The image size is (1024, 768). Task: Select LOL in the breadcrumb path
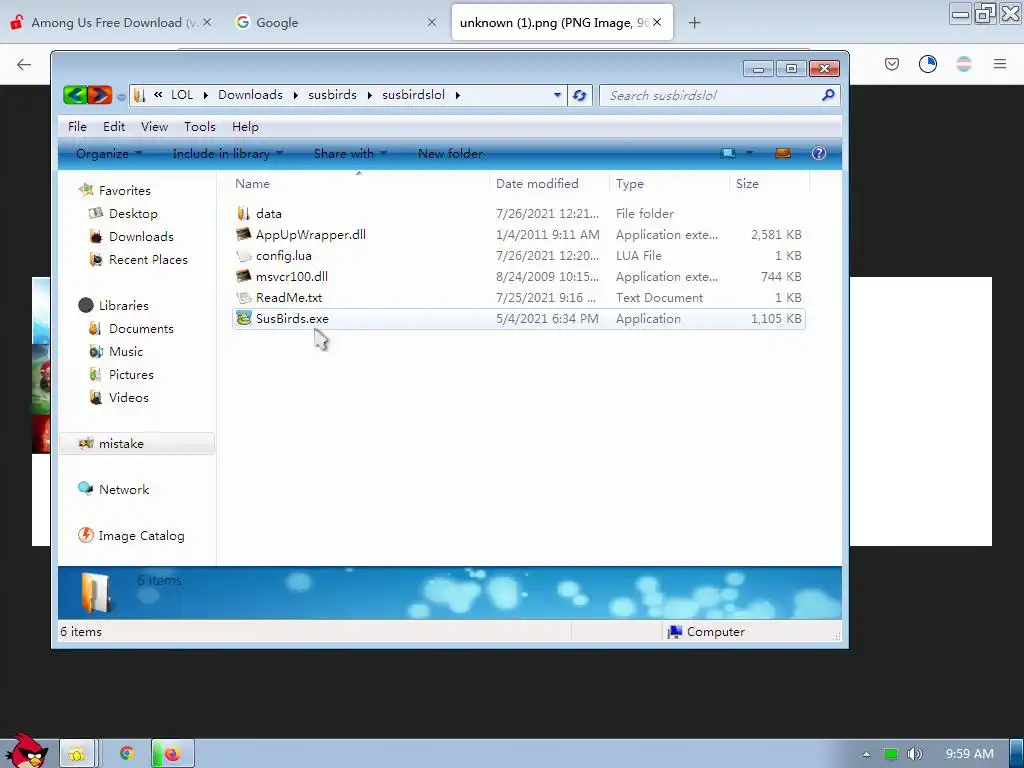(182, 95)
